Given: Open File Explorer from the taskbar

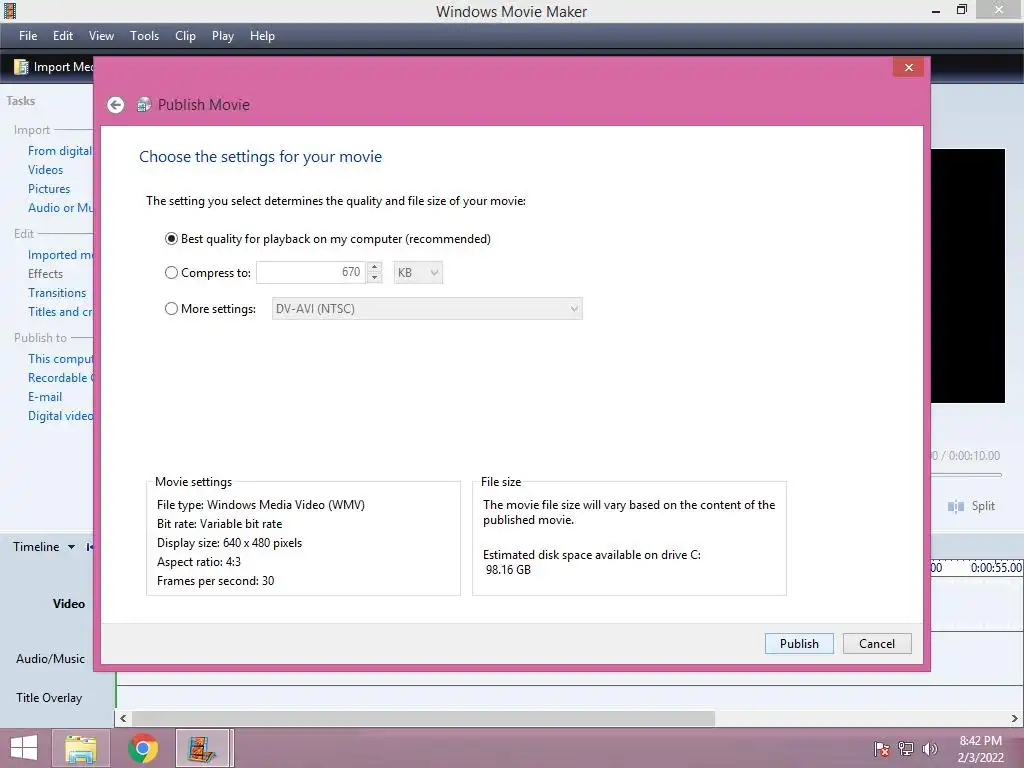Looking at the screenshot, I should [x=80, y=748].
